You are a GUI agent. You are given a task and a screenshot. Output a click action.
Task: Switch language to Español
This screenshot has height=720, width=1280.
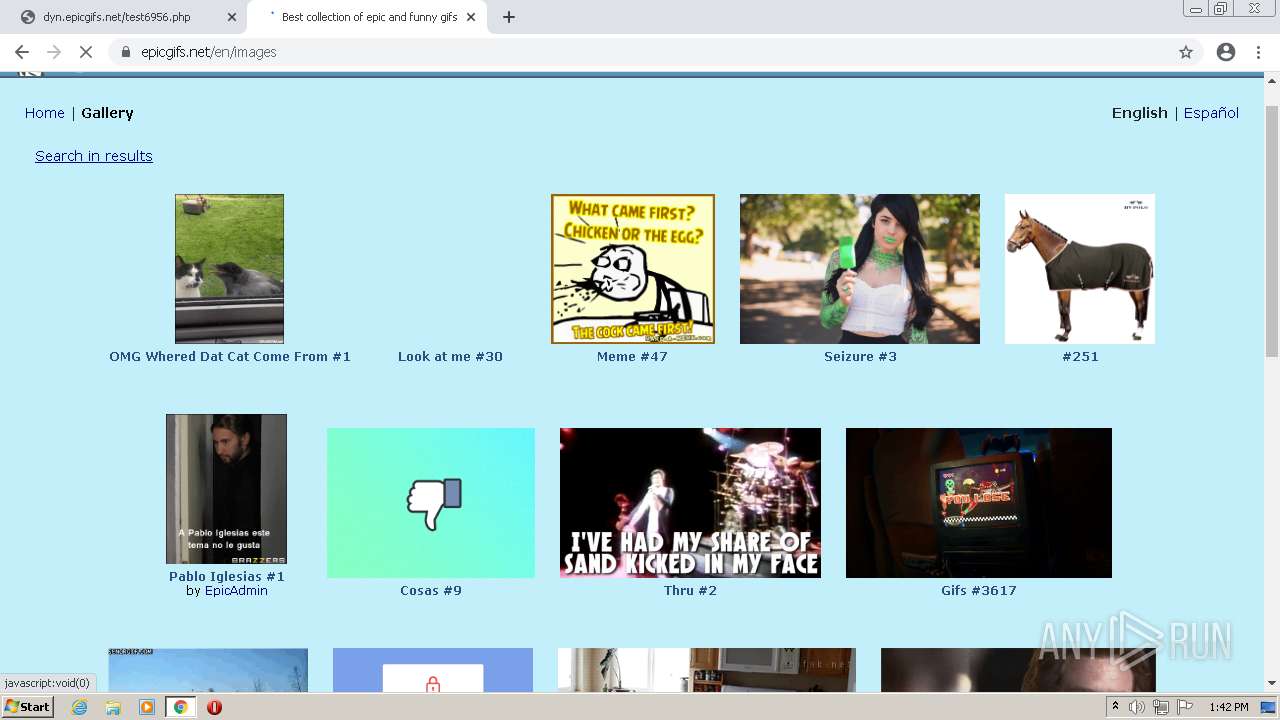(1211, 113)
